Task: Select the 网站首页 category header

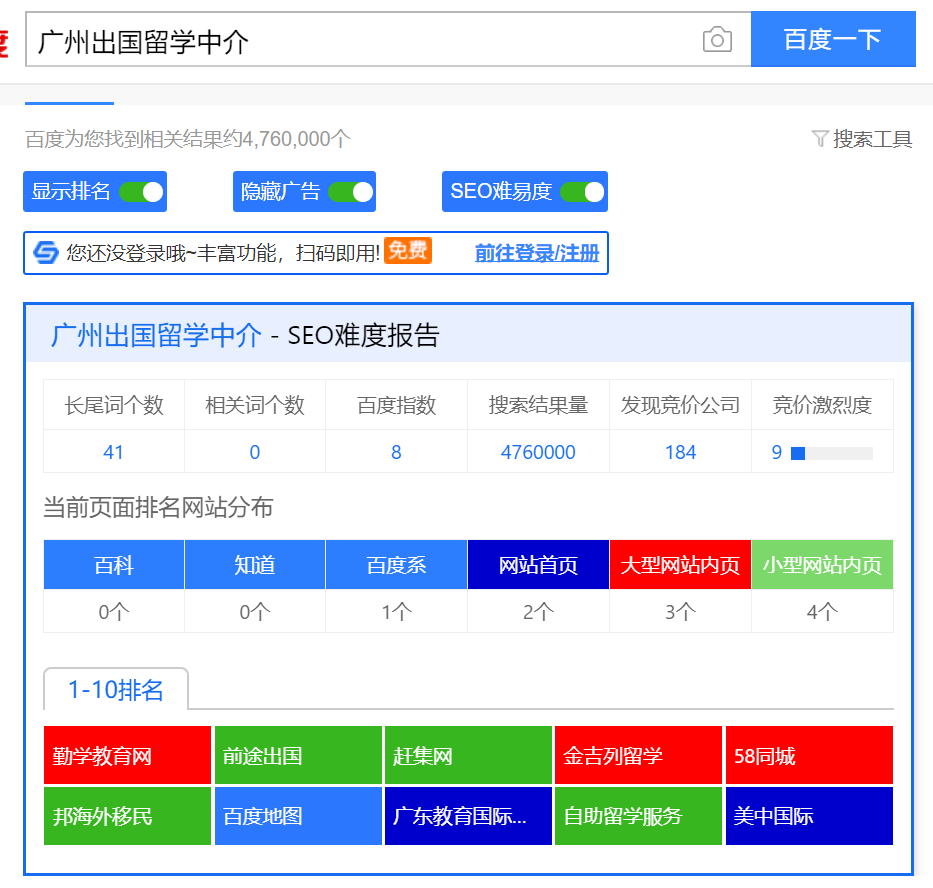Action: point(538,565)
